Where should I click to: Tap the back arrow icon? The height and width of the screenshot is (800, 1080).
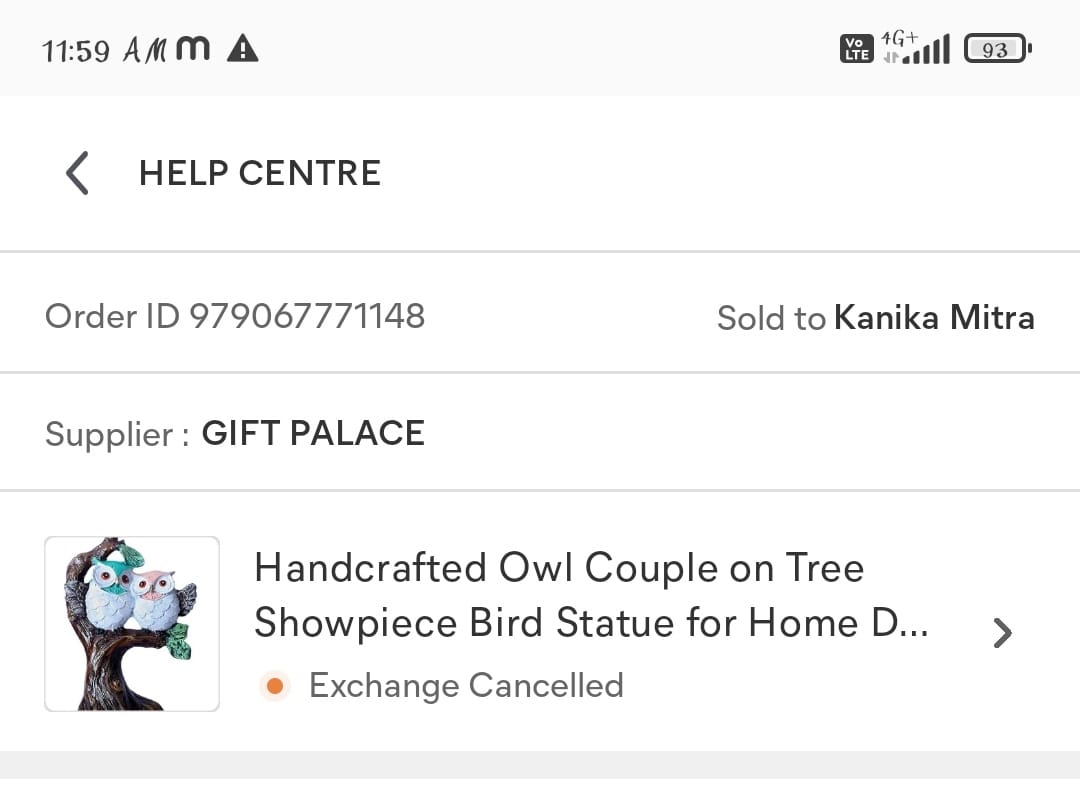pyautogui.click(x=77, y=173)
